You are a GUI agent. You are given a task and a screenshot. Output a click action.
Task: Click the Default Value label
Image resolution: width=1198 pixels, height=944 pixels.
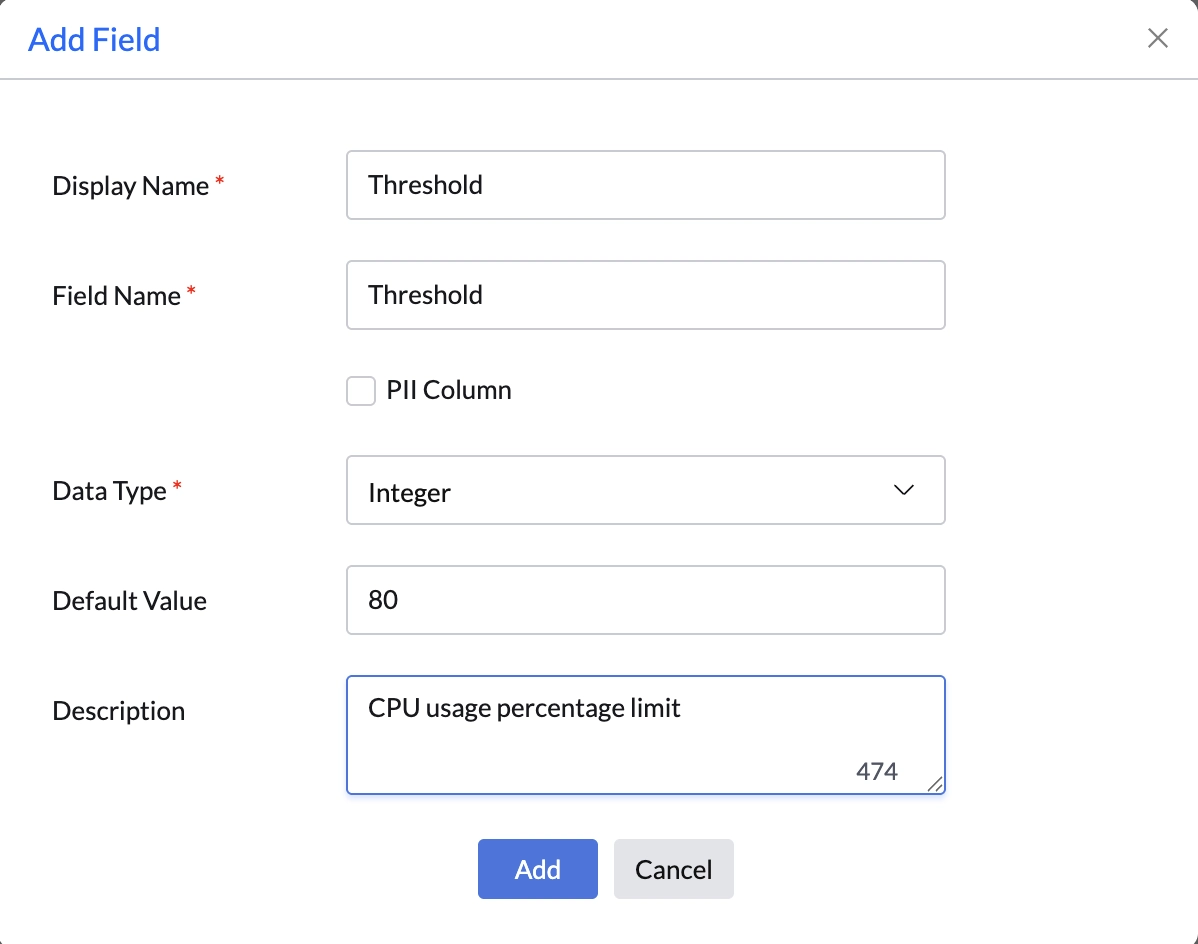coord(129,601)
